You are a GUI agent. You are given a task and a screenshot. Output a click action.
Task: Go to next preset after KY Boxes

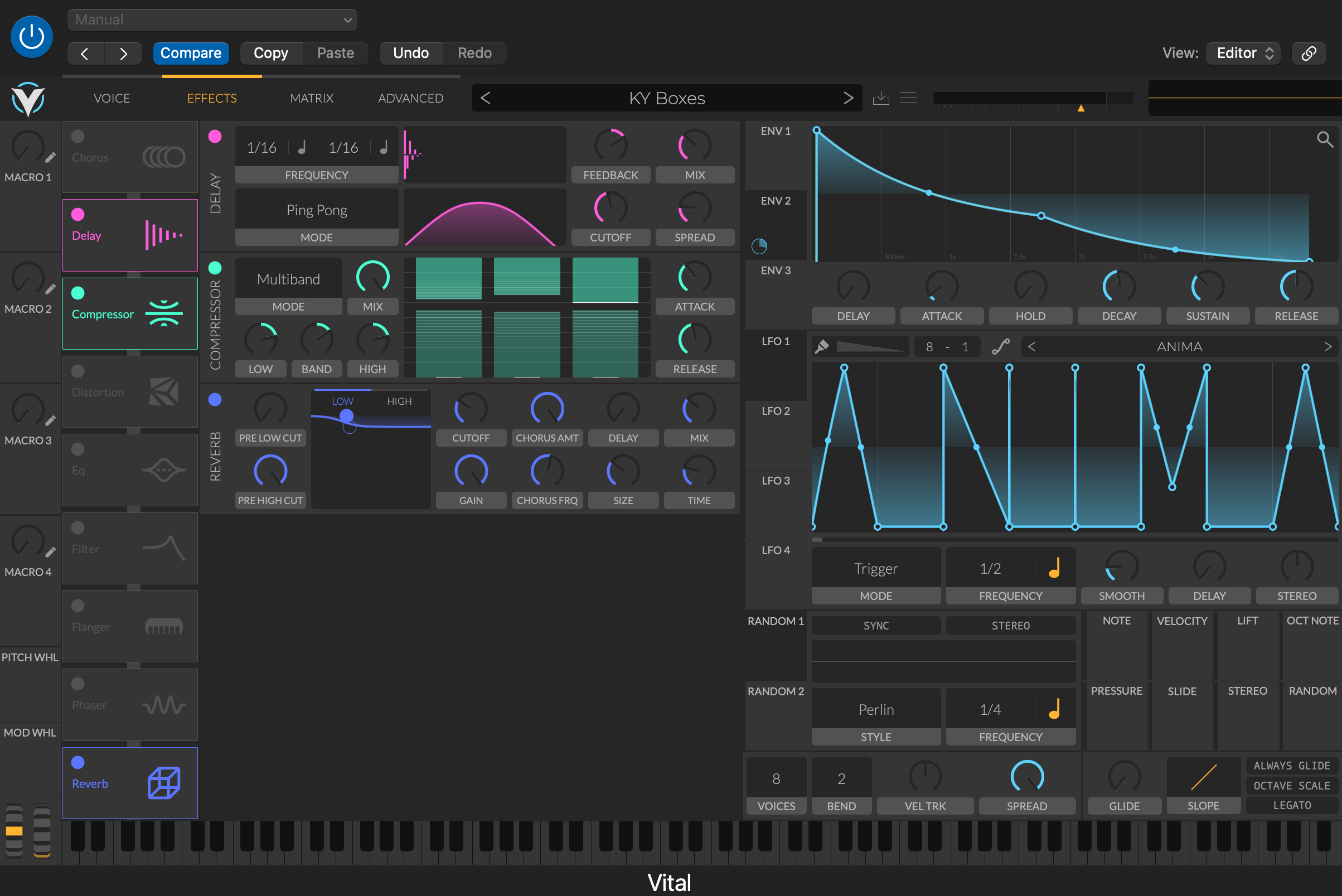848,98
